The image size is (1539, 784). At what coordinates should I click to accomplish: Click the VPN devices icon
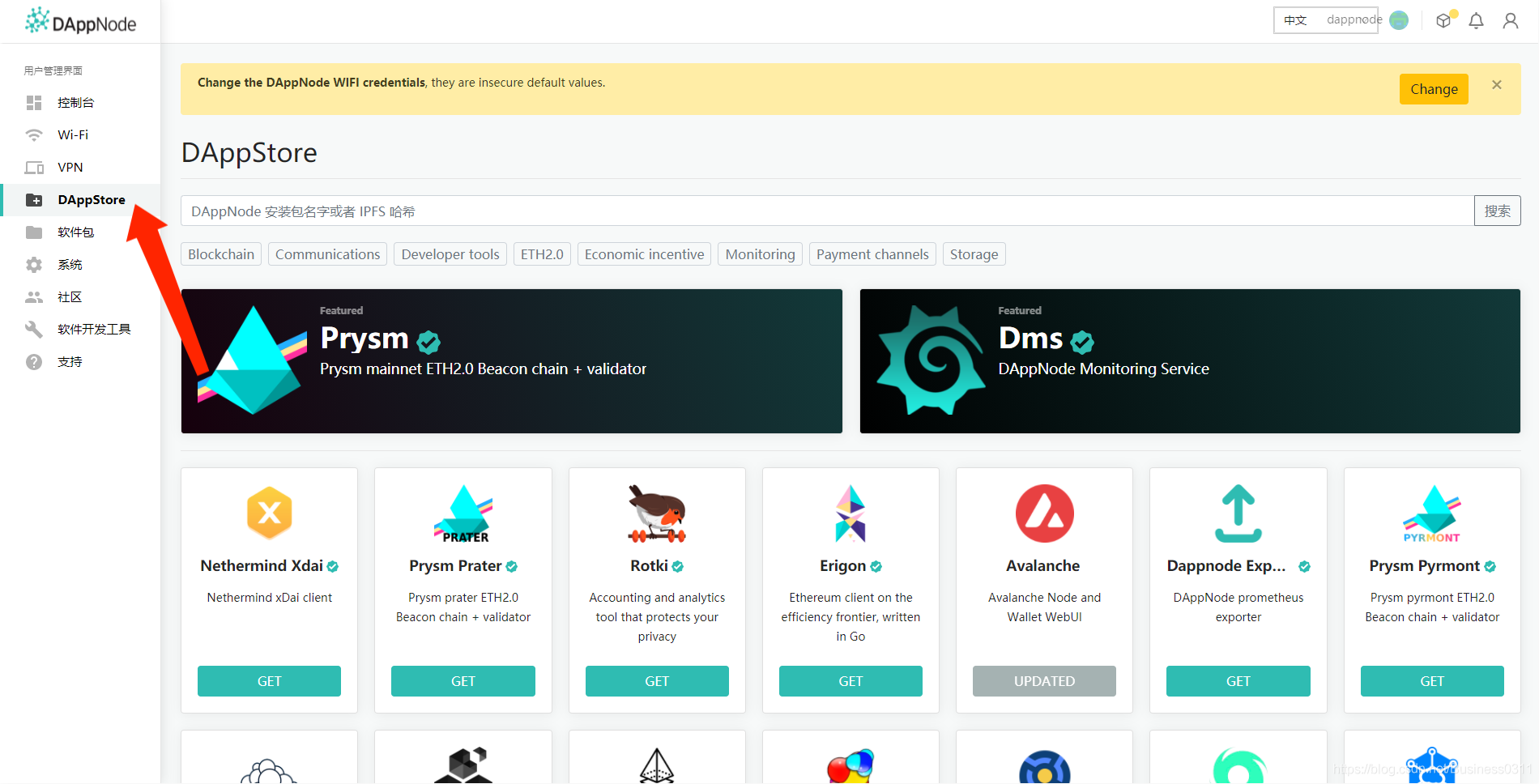click(34, 168)
